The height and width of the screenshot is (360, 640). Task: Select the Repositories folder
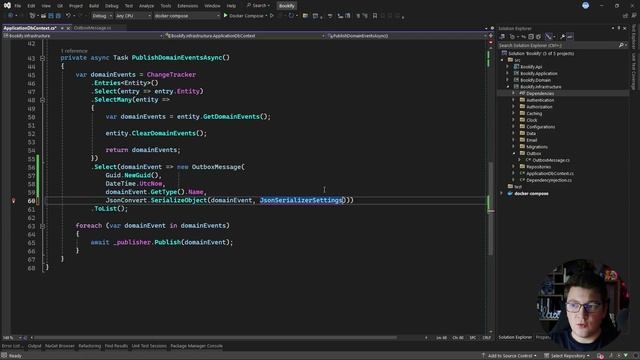coord(538,167)
